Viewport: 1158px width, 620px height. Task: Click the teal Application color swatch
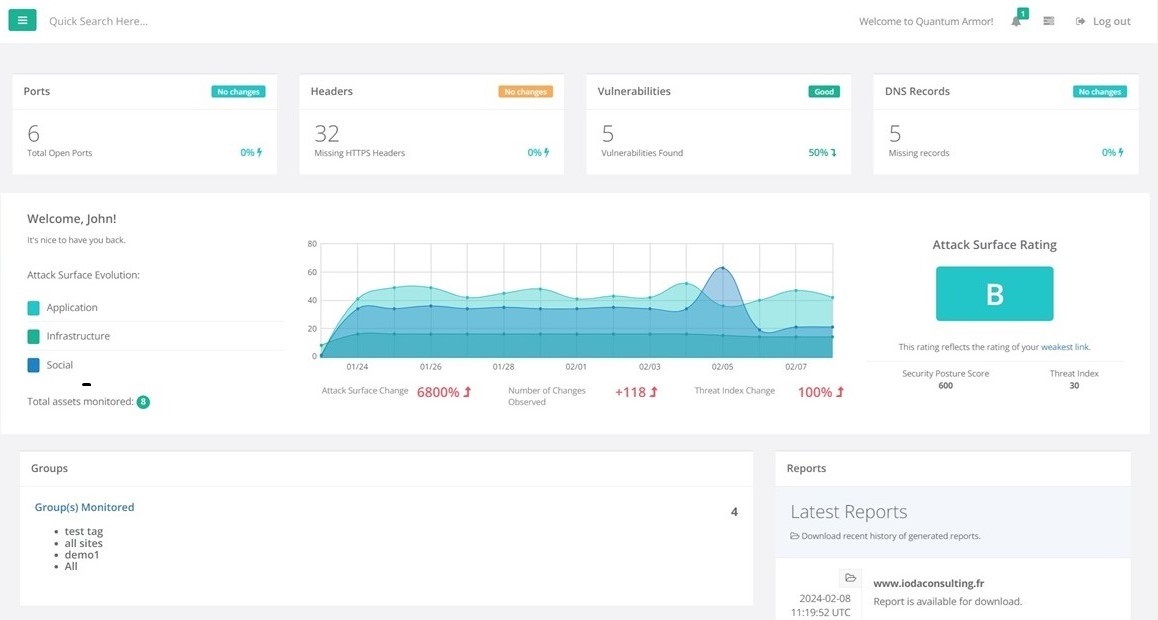click(33, 307)
